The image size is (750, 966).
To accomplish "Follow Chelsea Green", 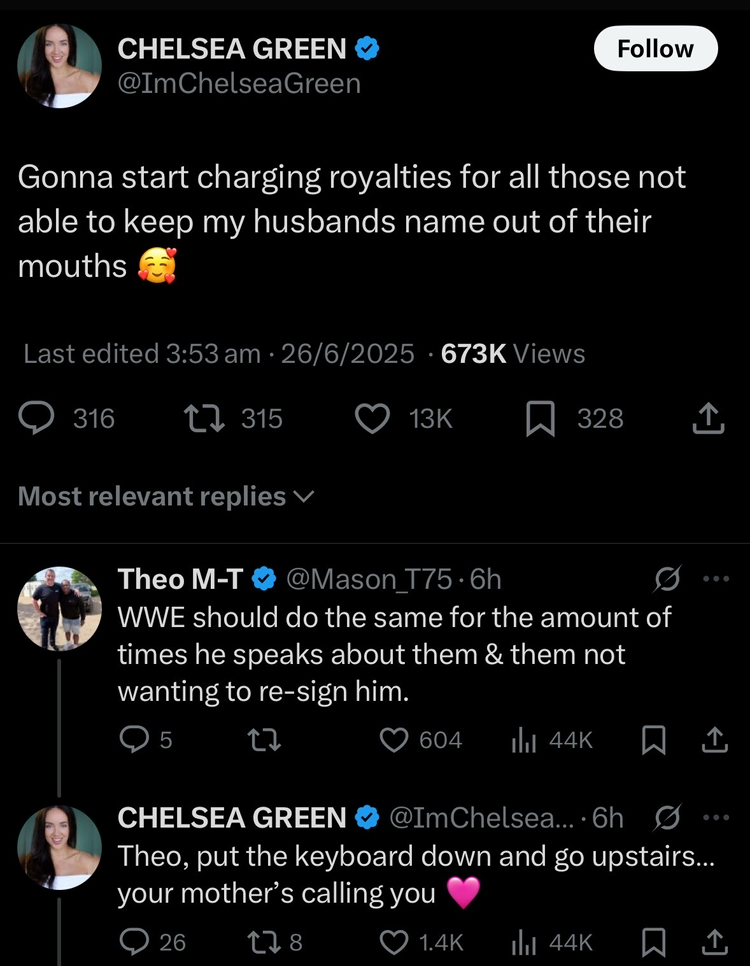I will tap(655, 49).
